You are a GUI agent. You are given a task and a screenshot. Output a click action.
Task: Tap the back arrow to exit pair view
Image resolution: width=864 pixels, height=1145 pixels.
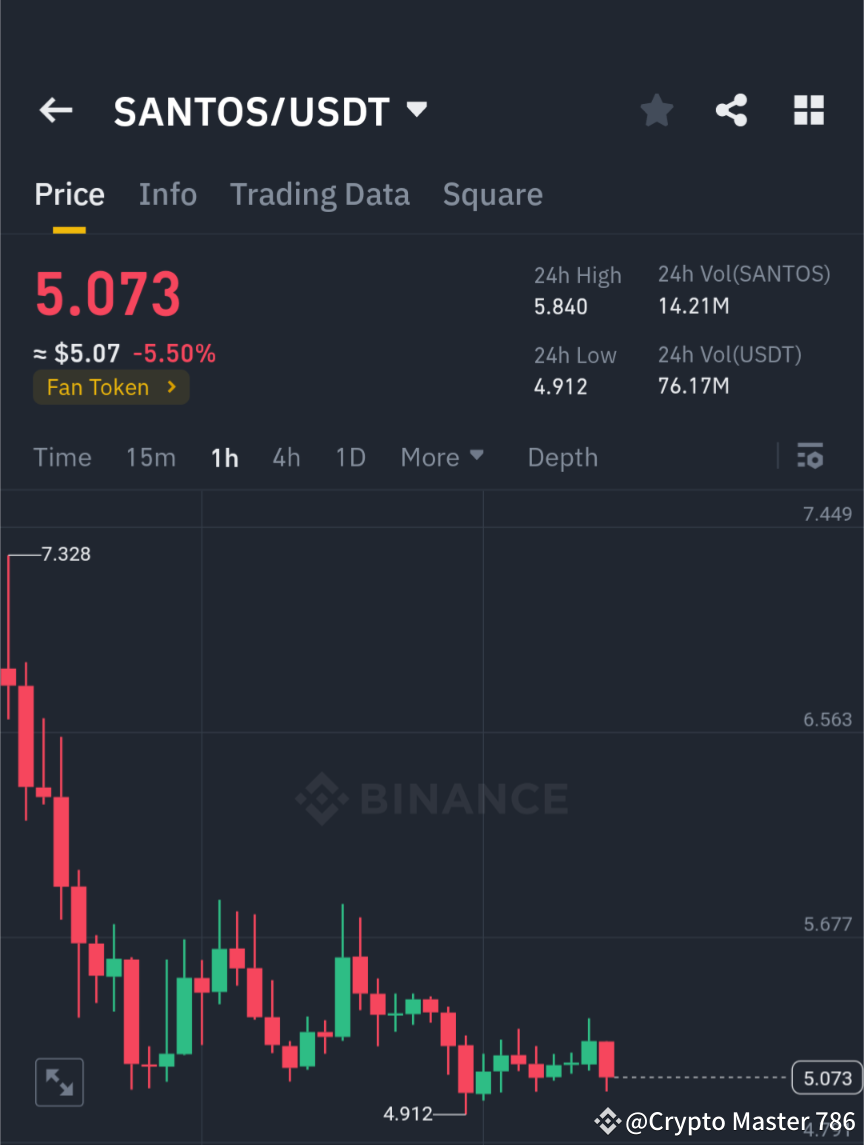click(55, 110)
